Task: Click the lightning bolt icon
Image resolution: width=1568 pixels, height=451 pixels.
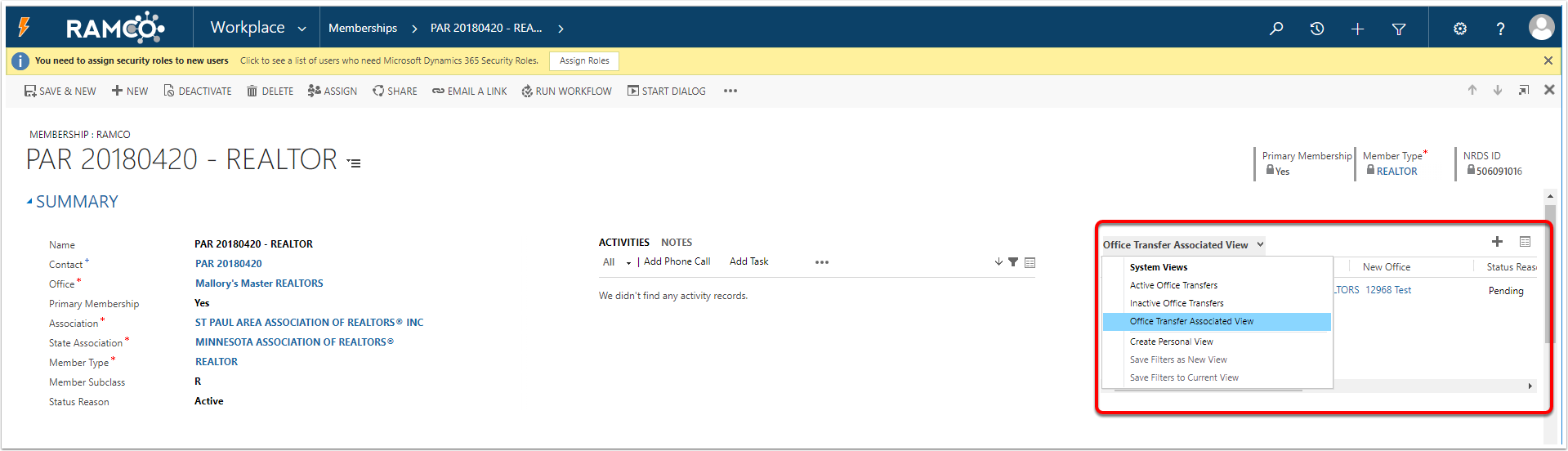Action: (x=24, y=28)
